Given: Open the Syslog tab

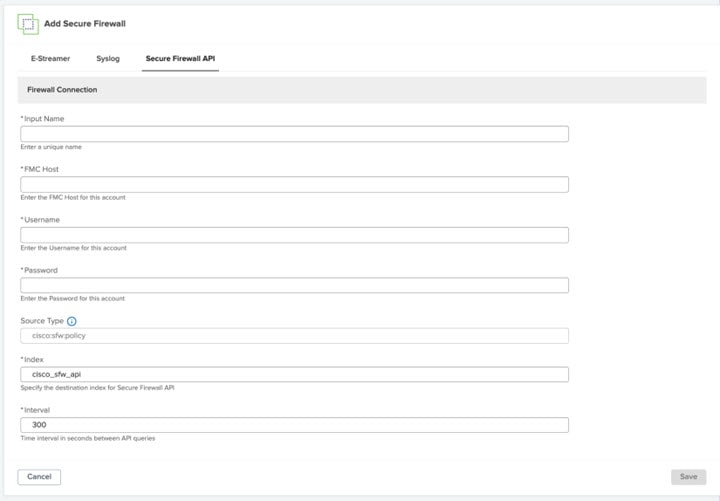Looking at the screenshot, I should coord(108,59).
